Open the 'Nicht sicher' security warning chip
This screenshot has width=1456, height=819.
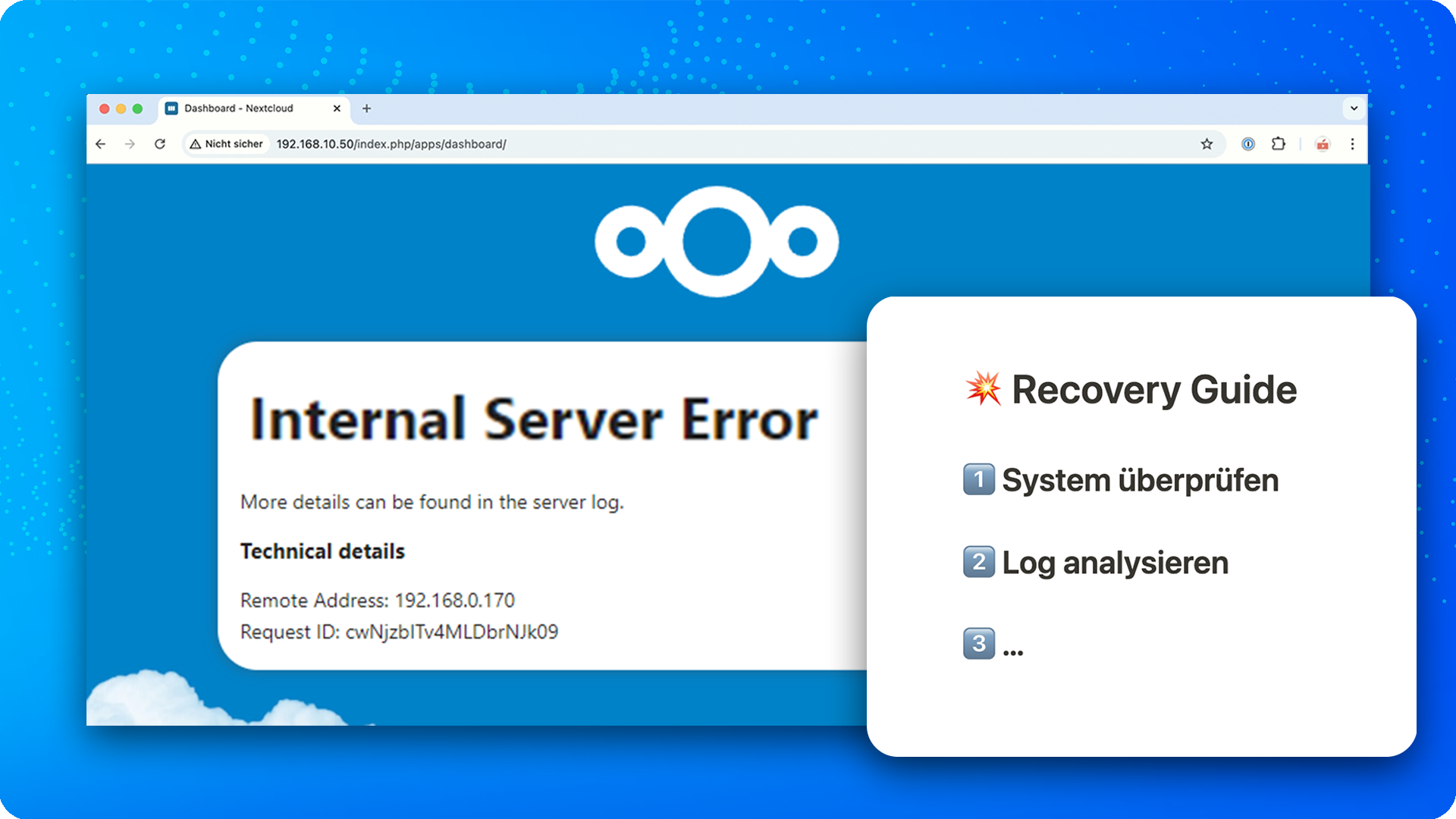[x=227, y=144]
